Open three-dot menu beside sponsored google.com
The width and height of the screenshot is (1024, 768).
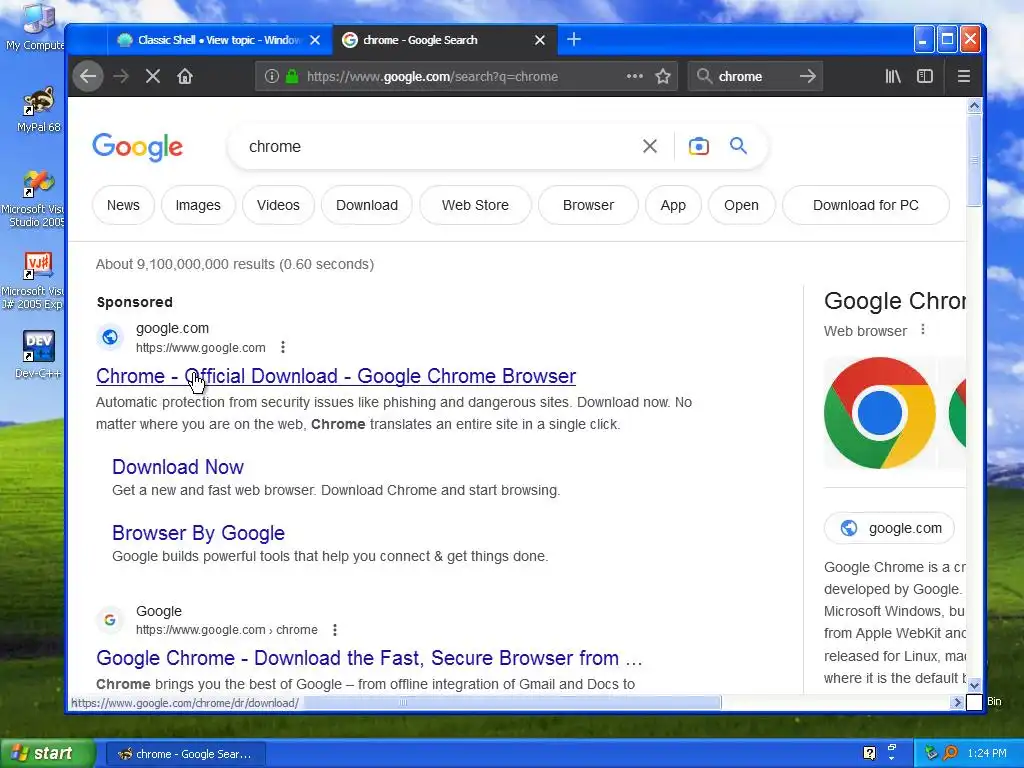(x=283, y=347)
